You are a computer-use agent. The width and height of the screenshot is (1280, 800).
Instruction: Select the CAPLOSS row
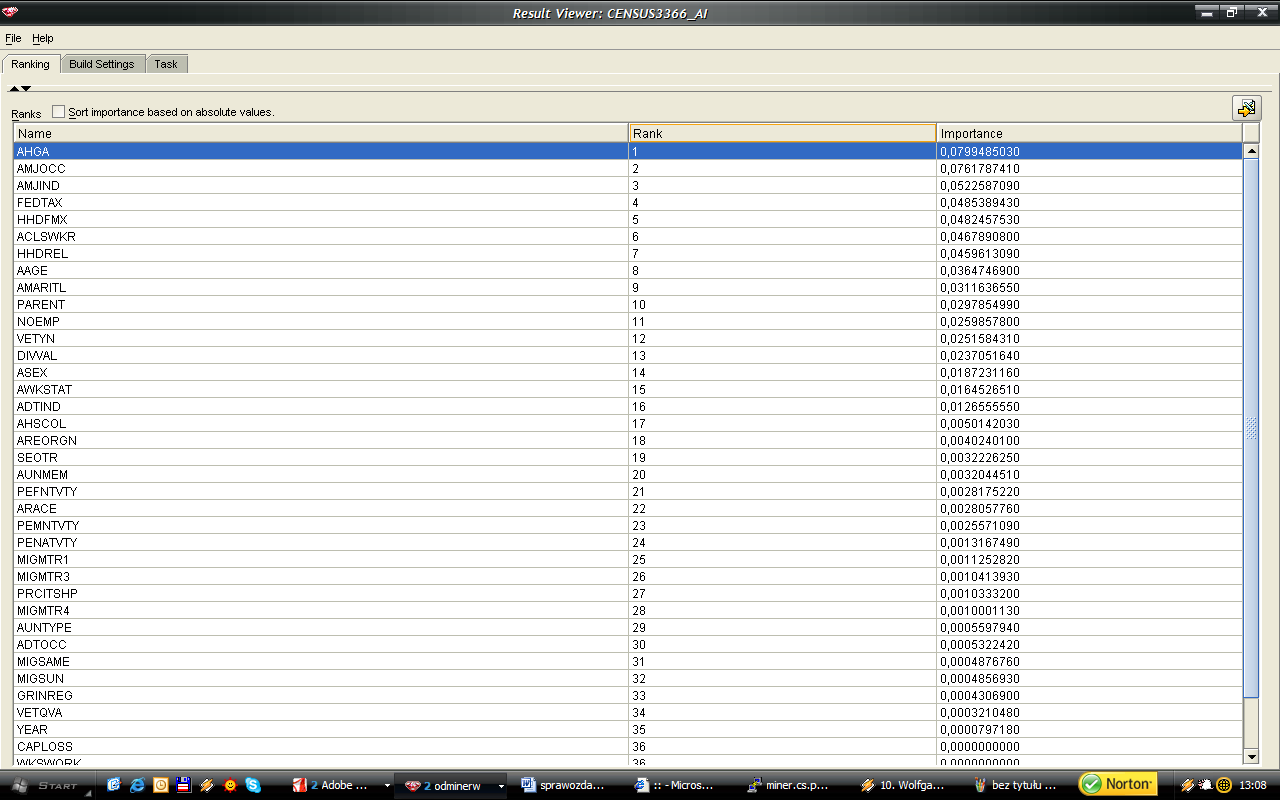tap(628, 746)
